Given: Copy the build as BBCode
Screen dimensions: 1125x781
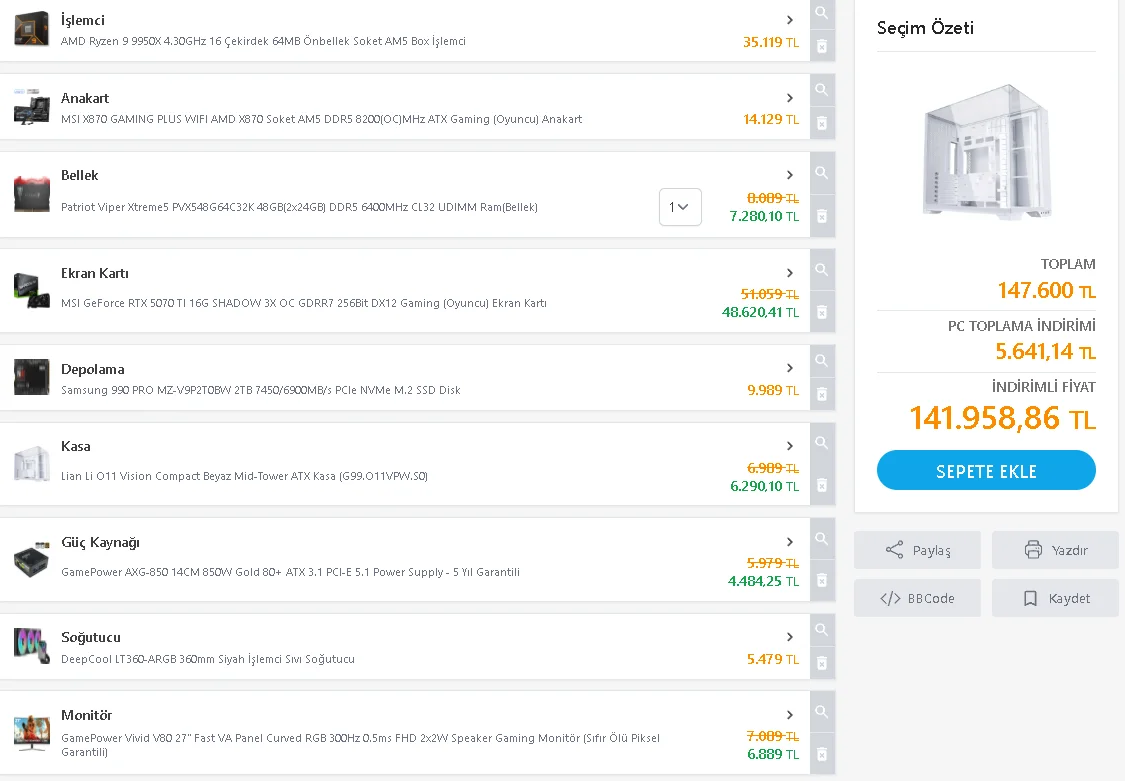Looking at the screenshot, I should 918,598.
